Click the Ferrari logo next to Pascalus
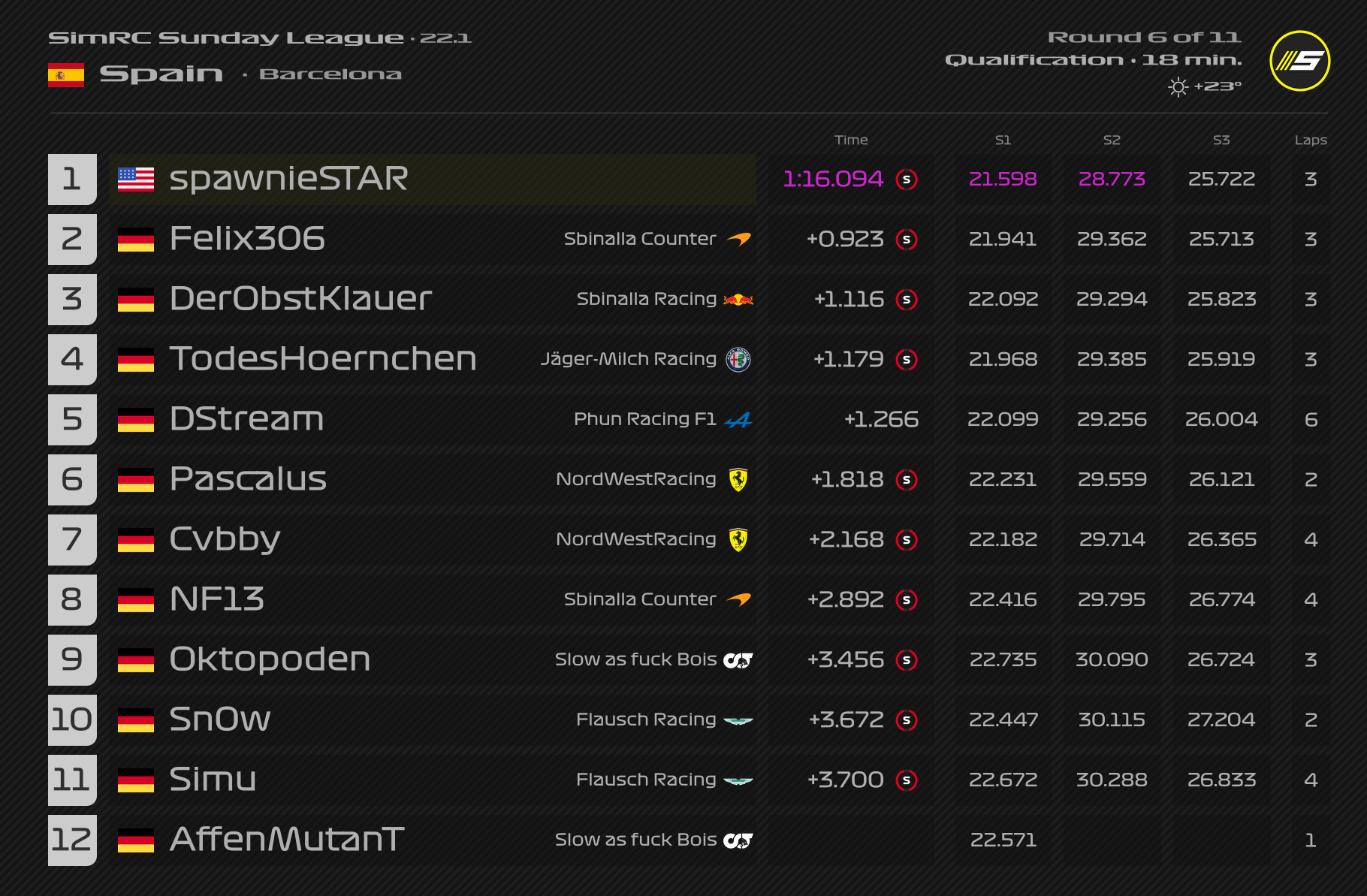1367x896 pixels. (x=738, y=480)
